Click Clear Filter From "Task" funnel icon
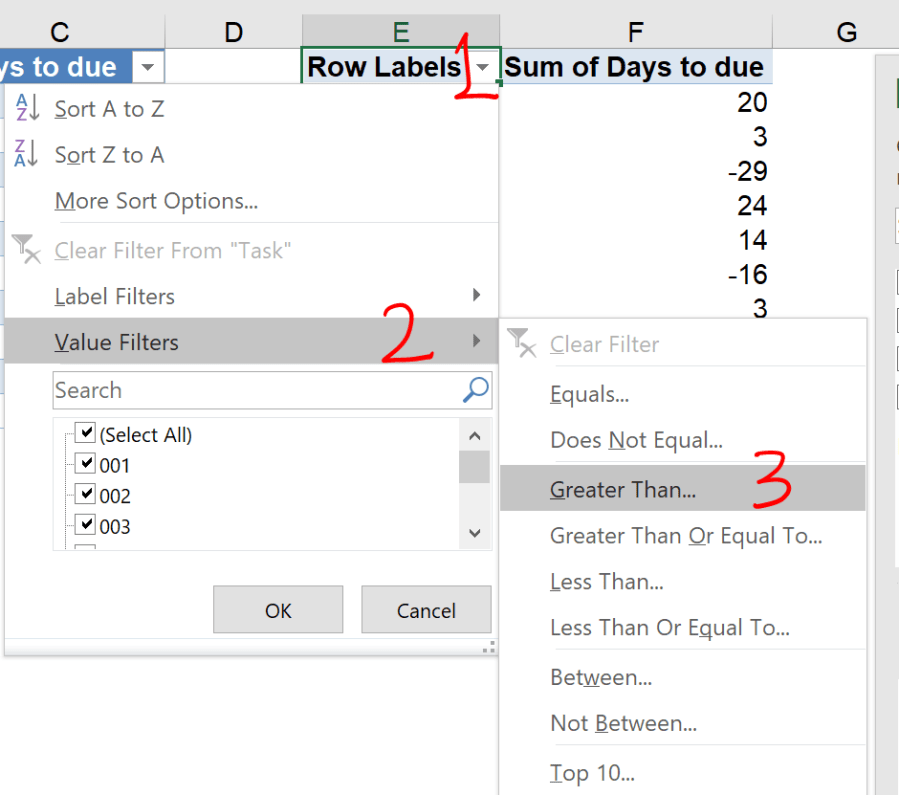 26,249
